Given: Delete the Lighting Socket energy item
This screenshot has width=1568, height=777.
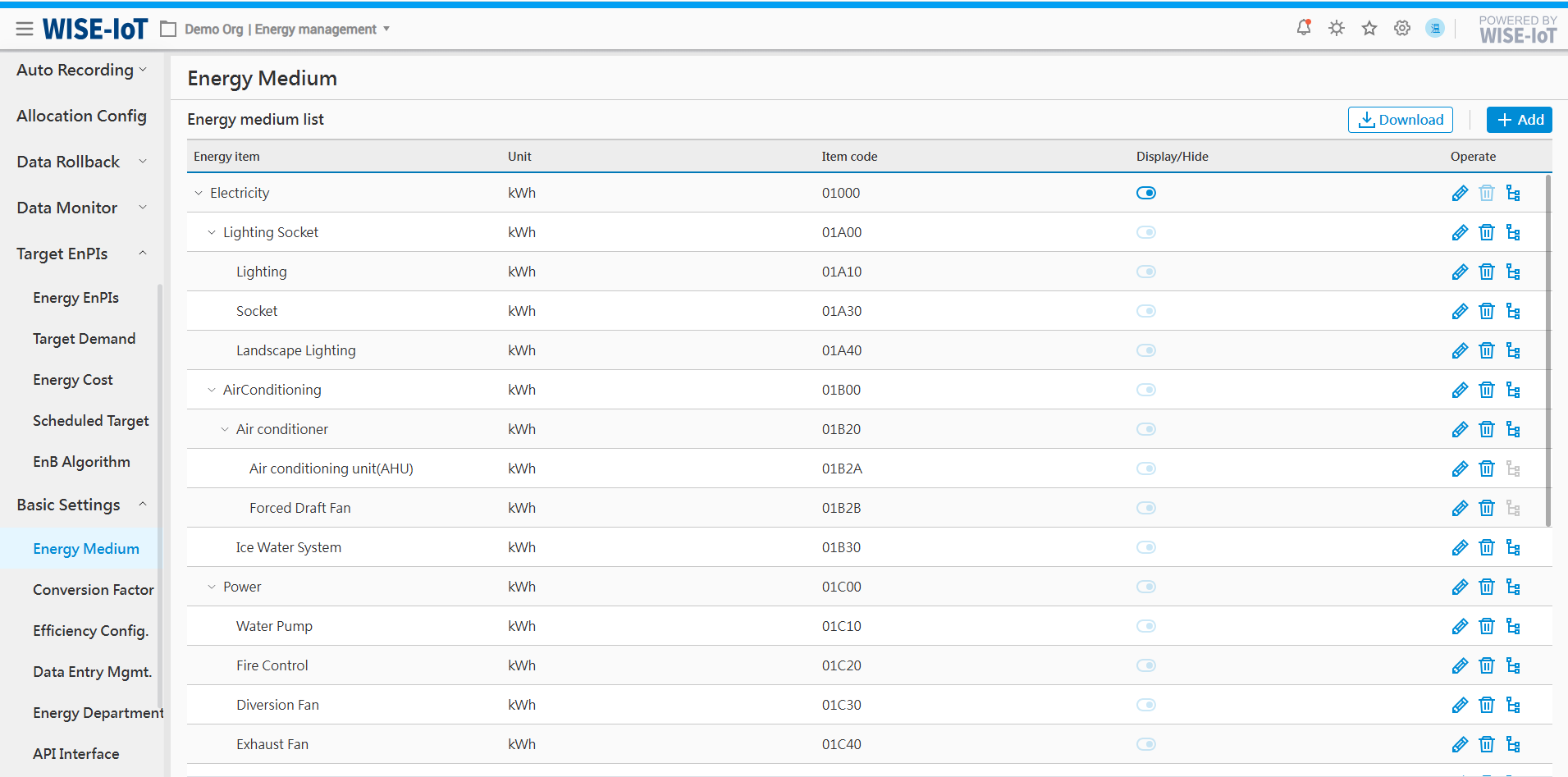Looking at the screenshot, I should (1486, 233).
